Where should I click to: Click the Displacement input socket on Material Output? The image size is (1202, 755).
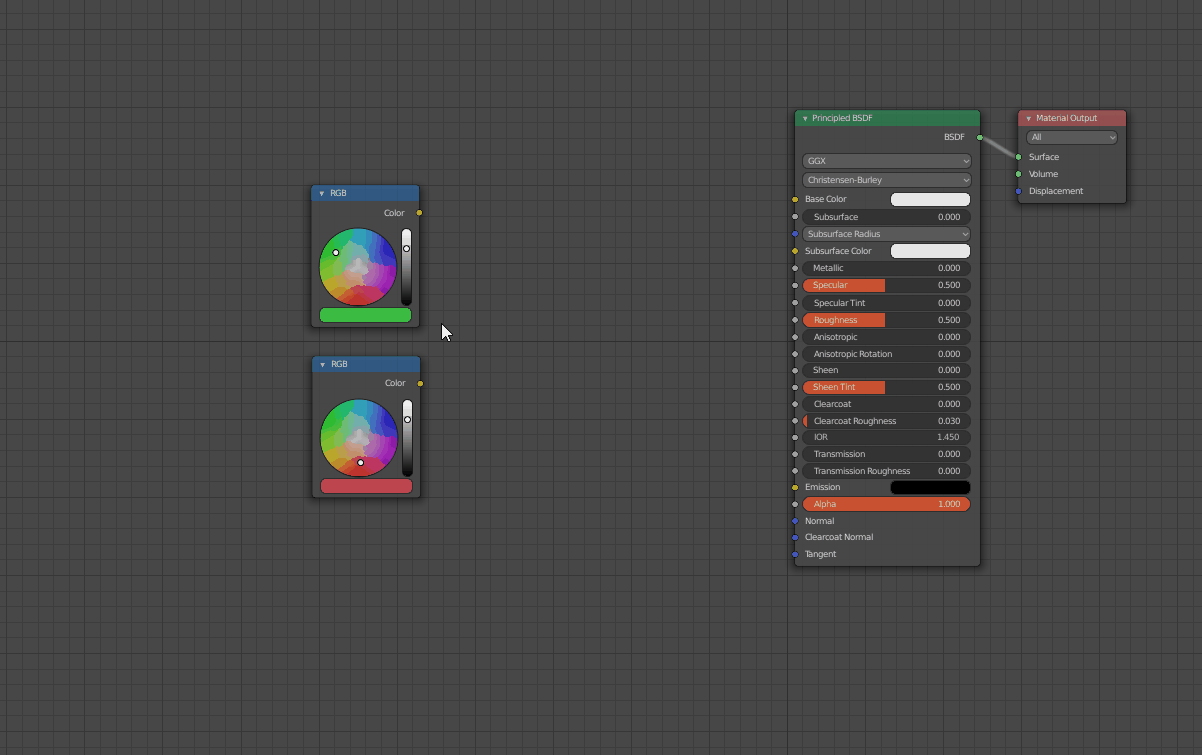tap(1020, 191)
